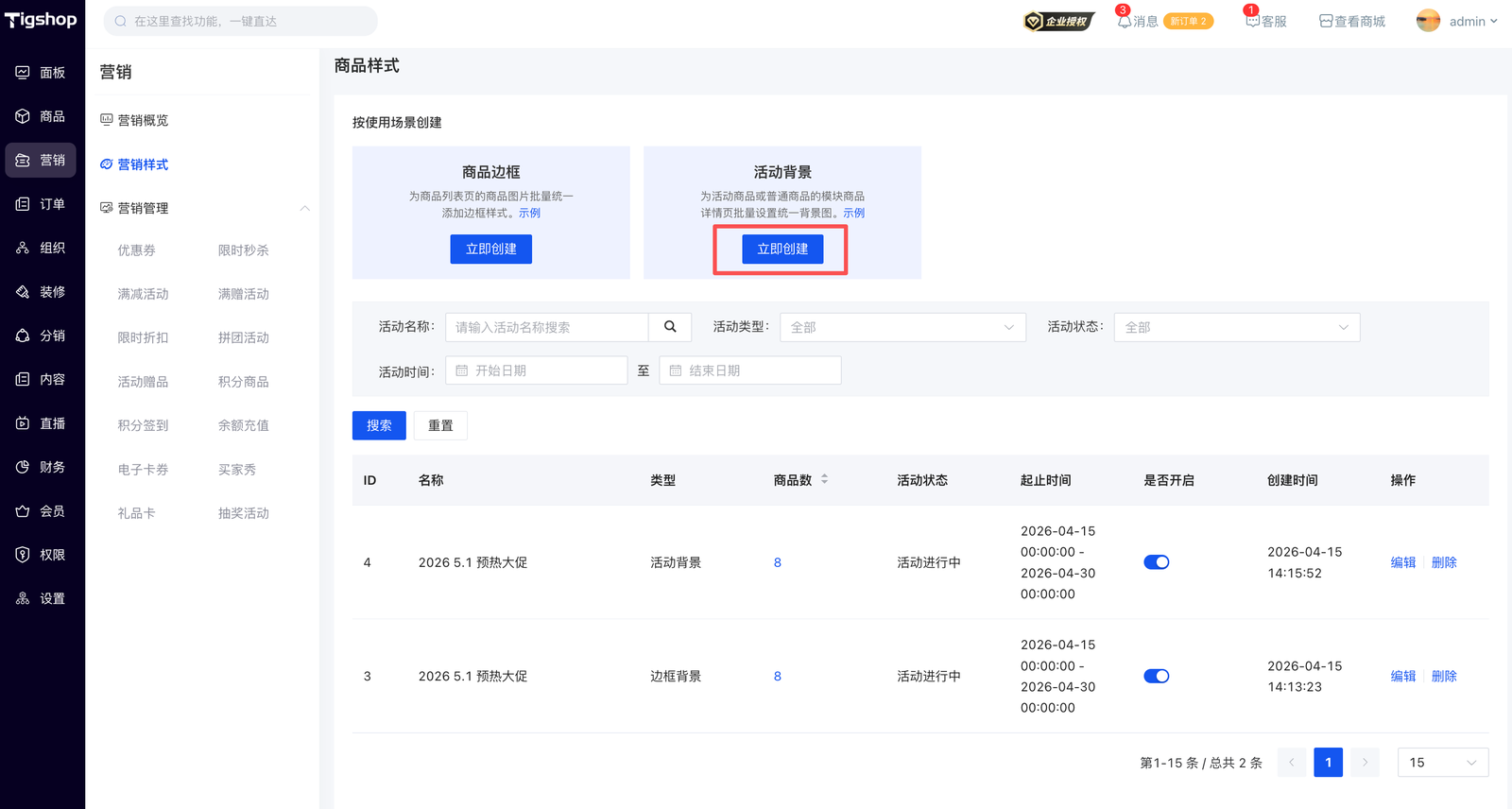Click the Tigshop logo

[x=41, y=20]
